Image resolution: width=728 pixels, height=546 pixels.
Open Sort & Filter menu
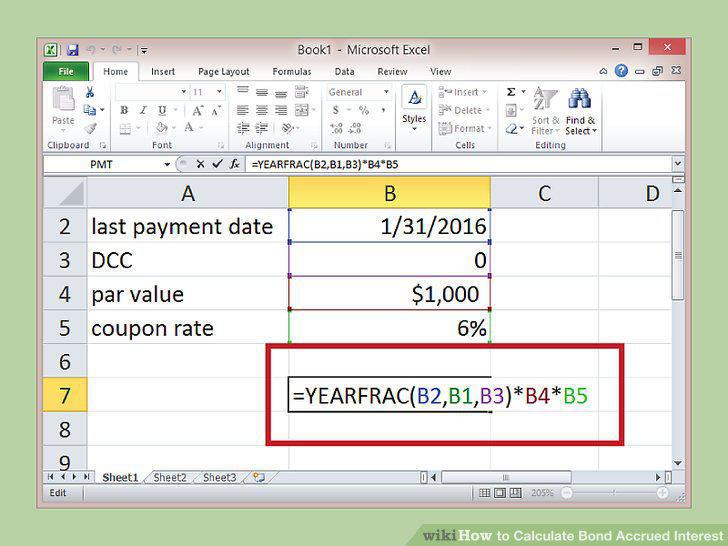click(545, 111)
